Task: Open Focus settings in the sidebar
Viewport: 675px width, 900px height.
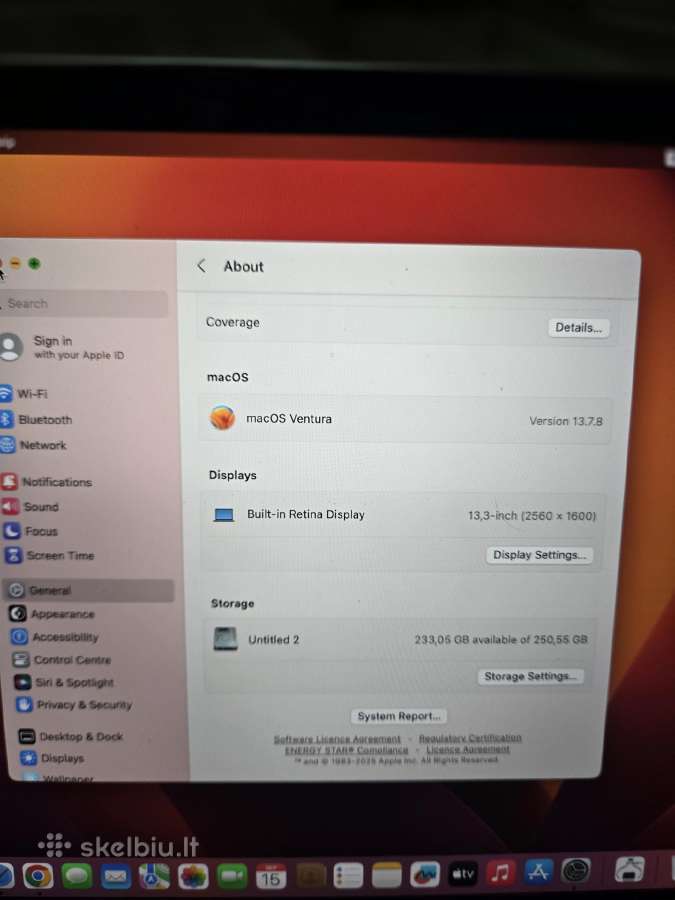Action: [x=40, y=532]
